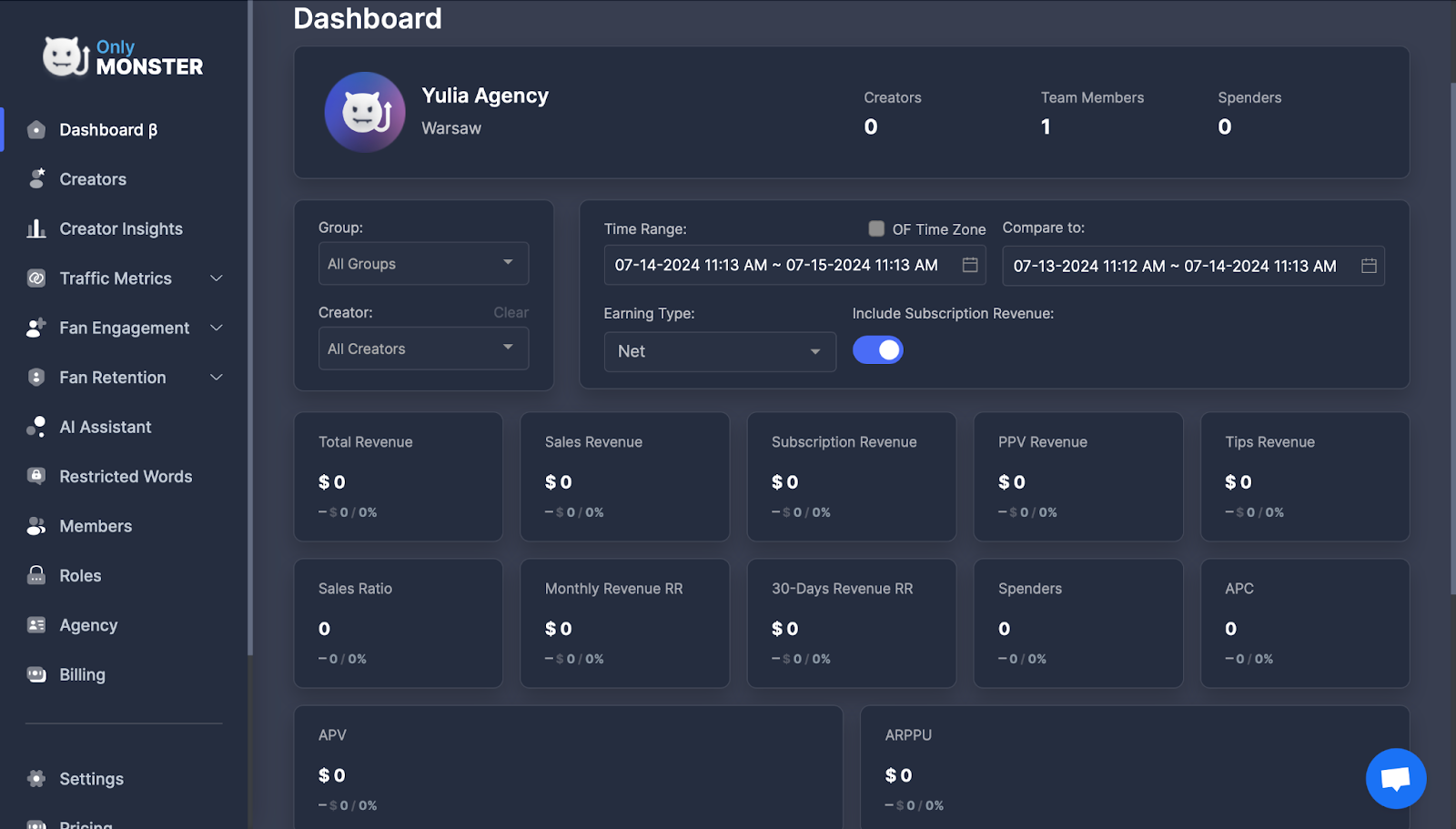Clear the Creator filter selection
The height and width of the screenshot is (829, 1456).
tap(511, 312)
